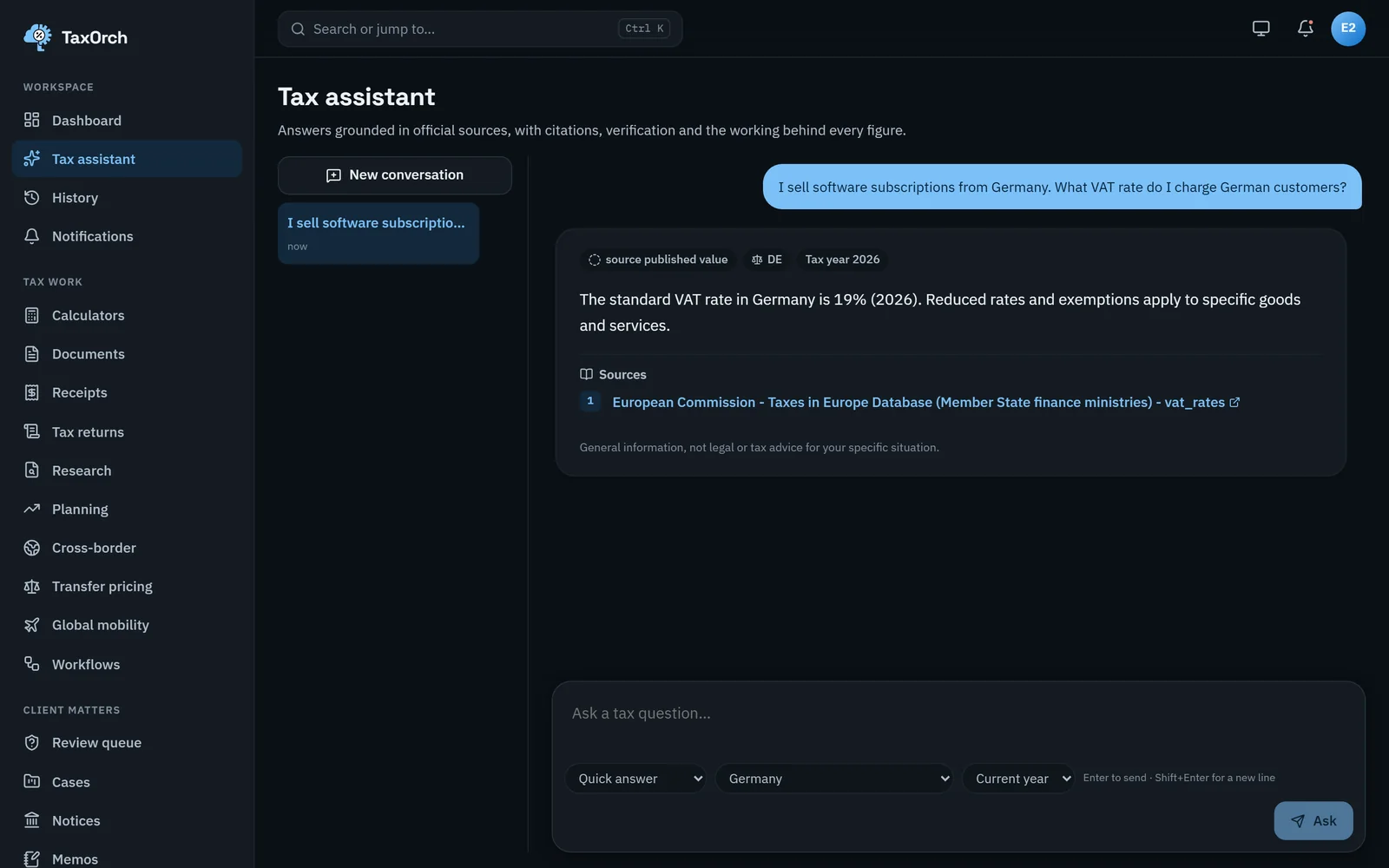1389x868 pixels.
Task: Click the Dashboard grid icon
Action: coord(32,120)
